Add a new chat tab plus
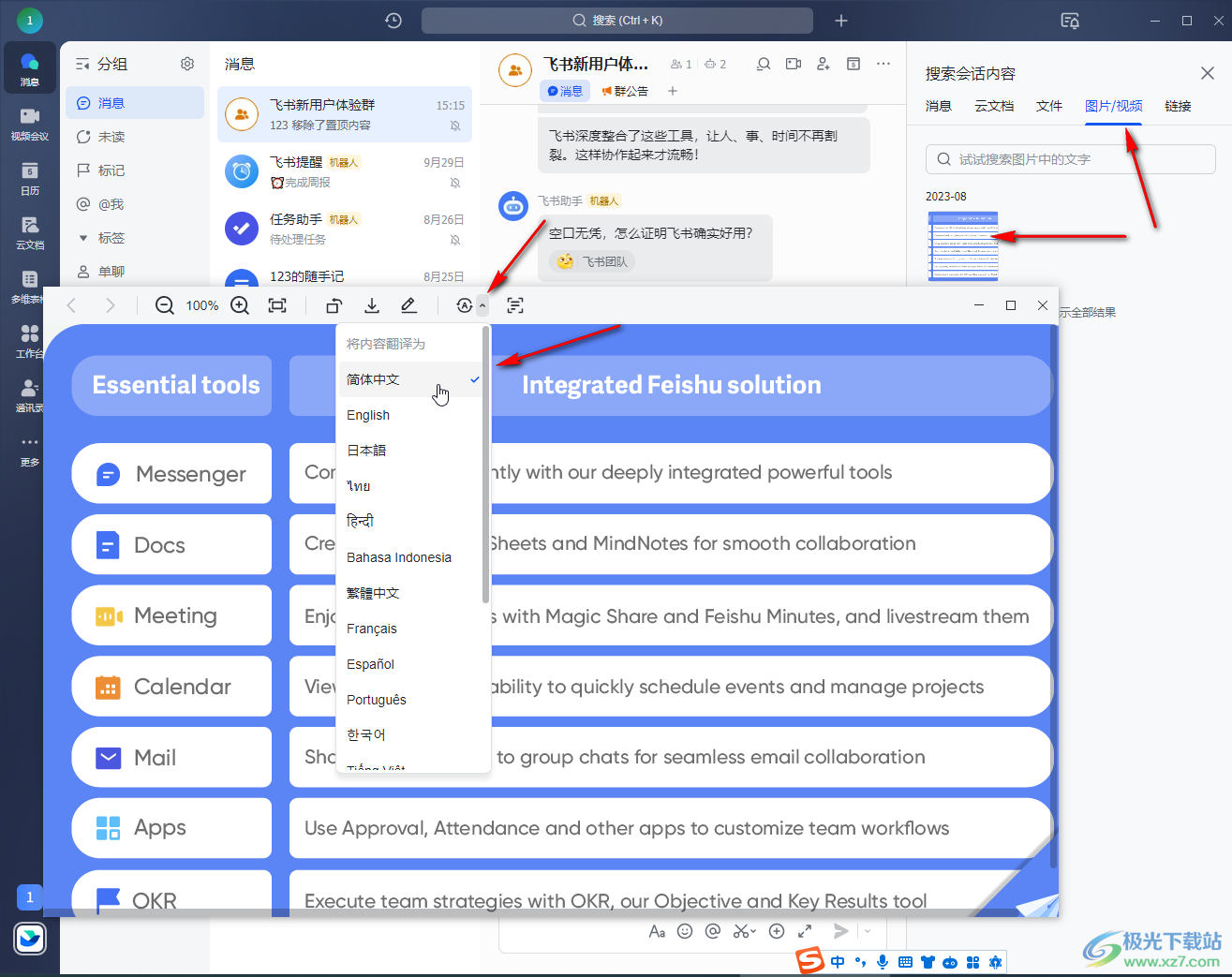Viewport: 1232px width, 977px height. [x=672, y=91]
